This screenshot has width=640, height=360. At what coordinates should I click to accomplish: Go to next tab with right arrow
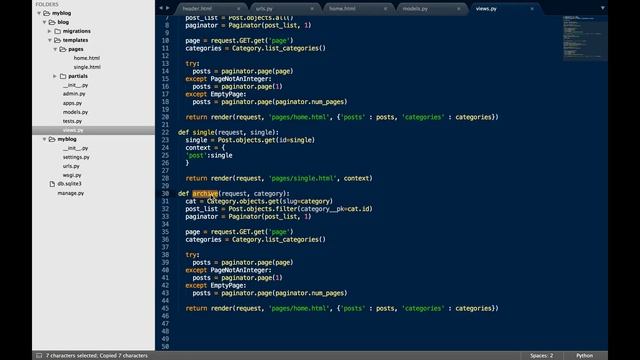pos(167,8)
